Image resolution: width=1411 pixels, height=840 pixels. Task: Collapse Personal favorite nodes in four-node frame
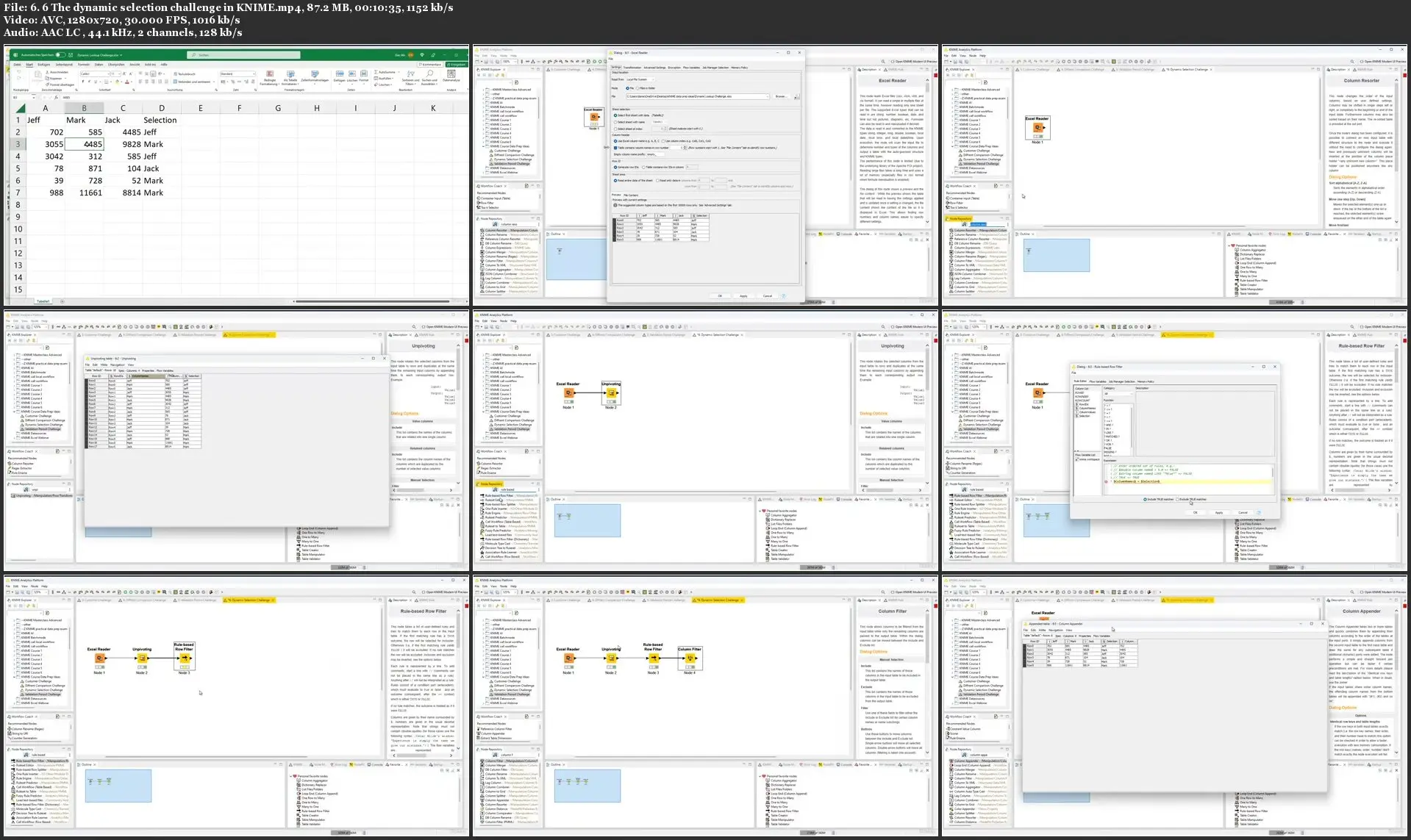(760, 776)
